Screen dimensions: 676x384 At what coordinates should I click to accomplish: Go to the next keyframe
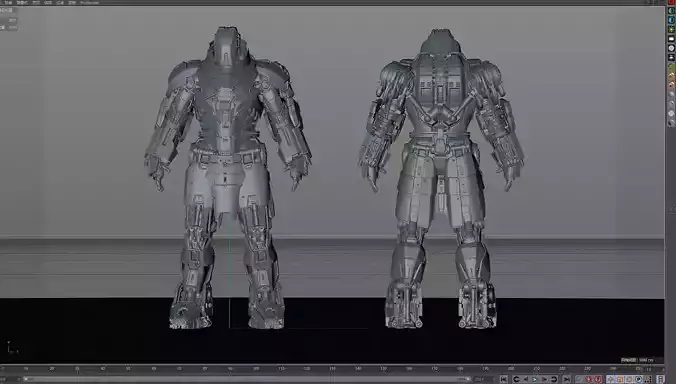554,379
